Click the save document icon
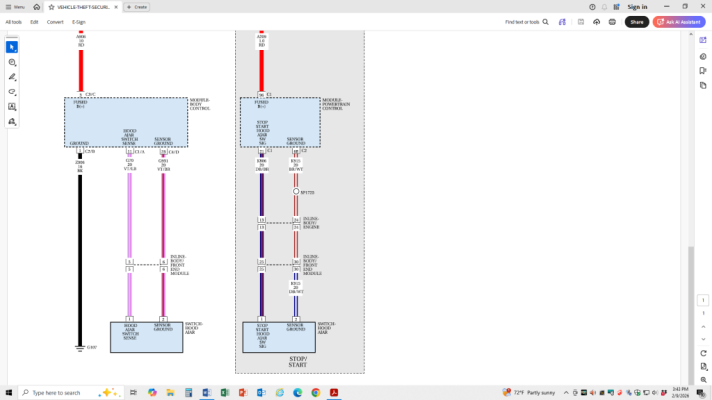Screen dimensions: 712x400 [581, 22]
